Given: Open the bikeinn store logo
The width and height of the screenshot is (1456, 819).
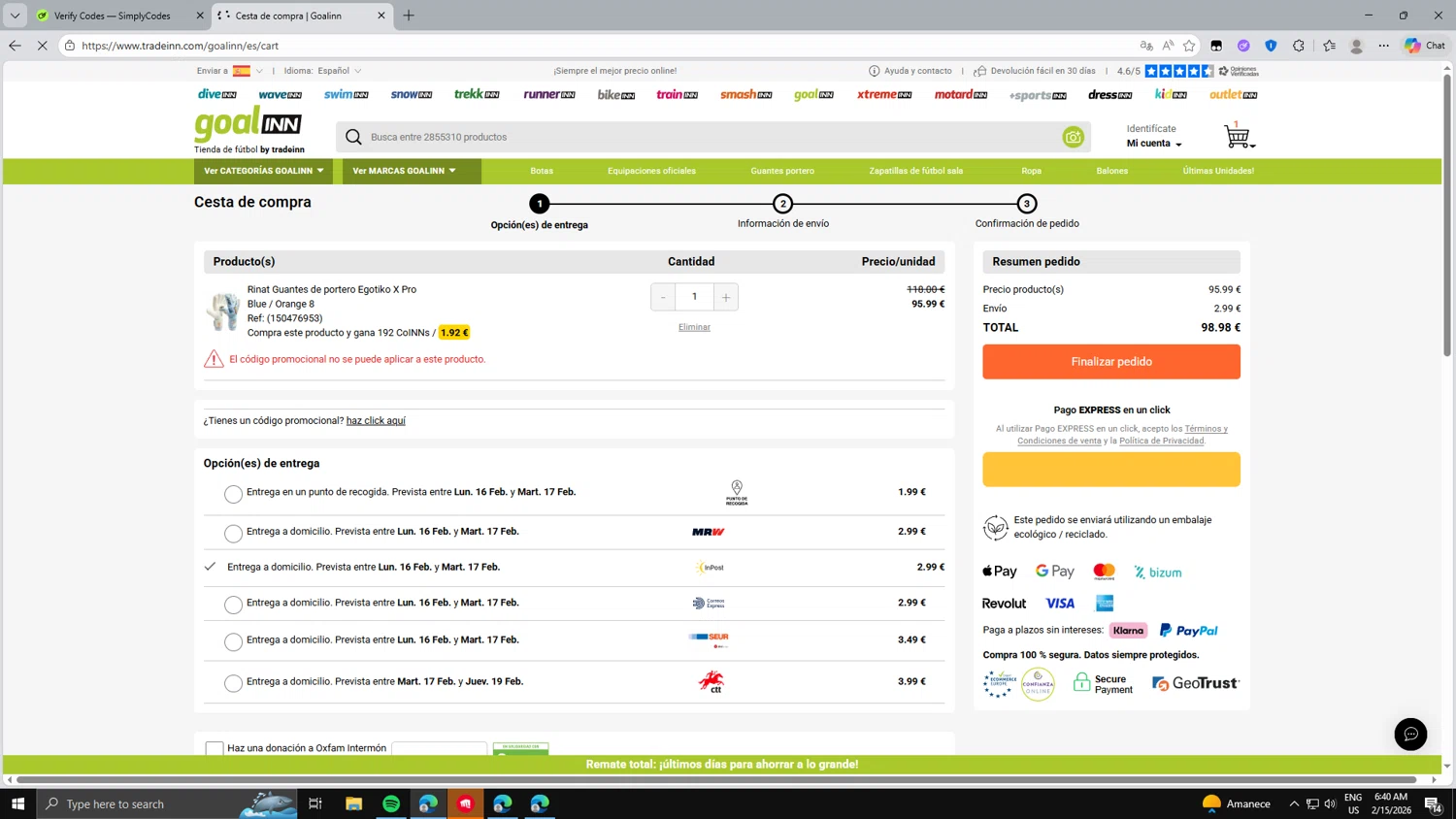Looking at the screenshot, I should point(616,95).
